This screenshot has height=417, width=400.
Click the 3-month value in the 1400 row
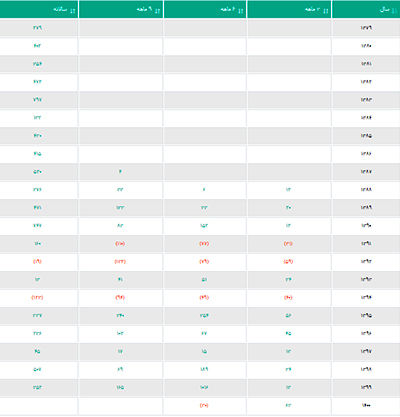(x=288, y=405)
